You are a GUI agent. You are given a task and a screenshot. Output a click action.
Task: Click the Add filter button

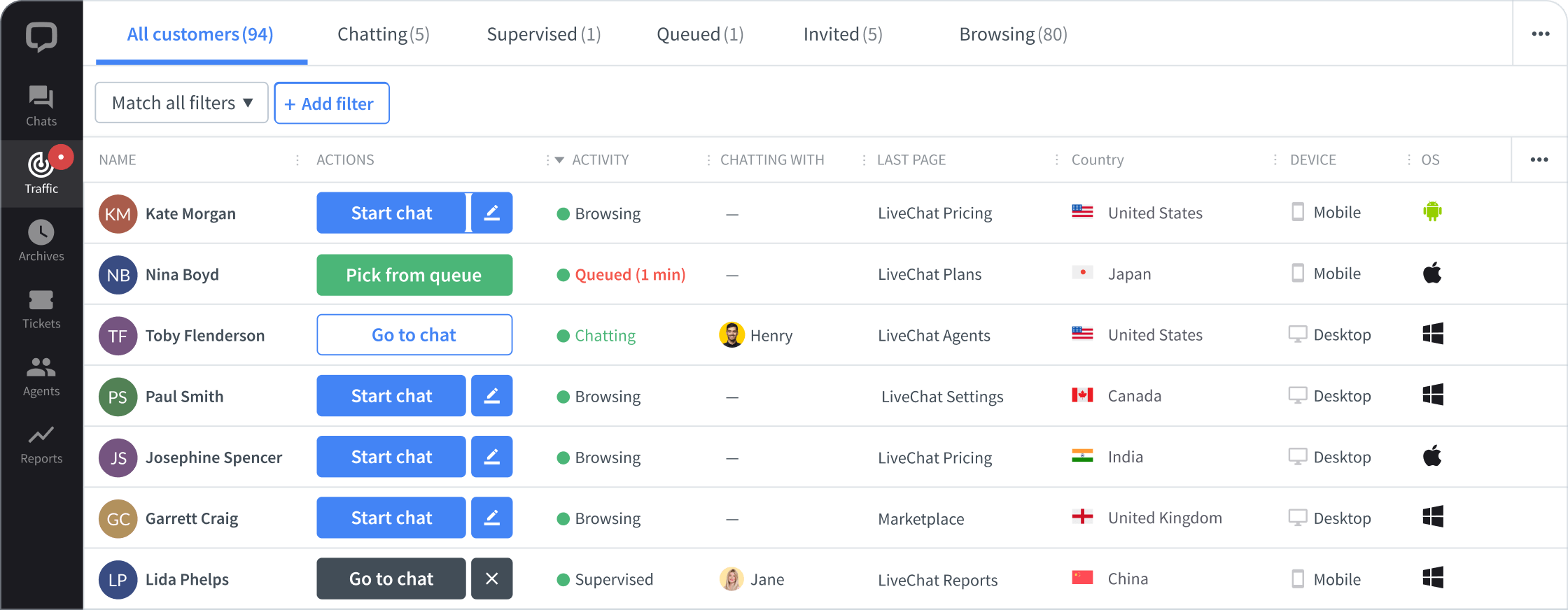click(332, 104)
